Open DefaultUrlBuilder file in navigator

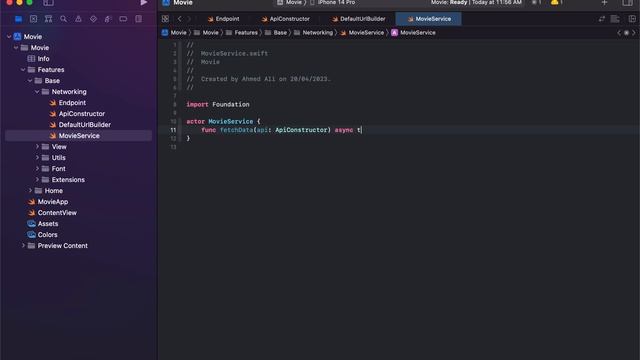pyautogui.click(x=80, y=125)
